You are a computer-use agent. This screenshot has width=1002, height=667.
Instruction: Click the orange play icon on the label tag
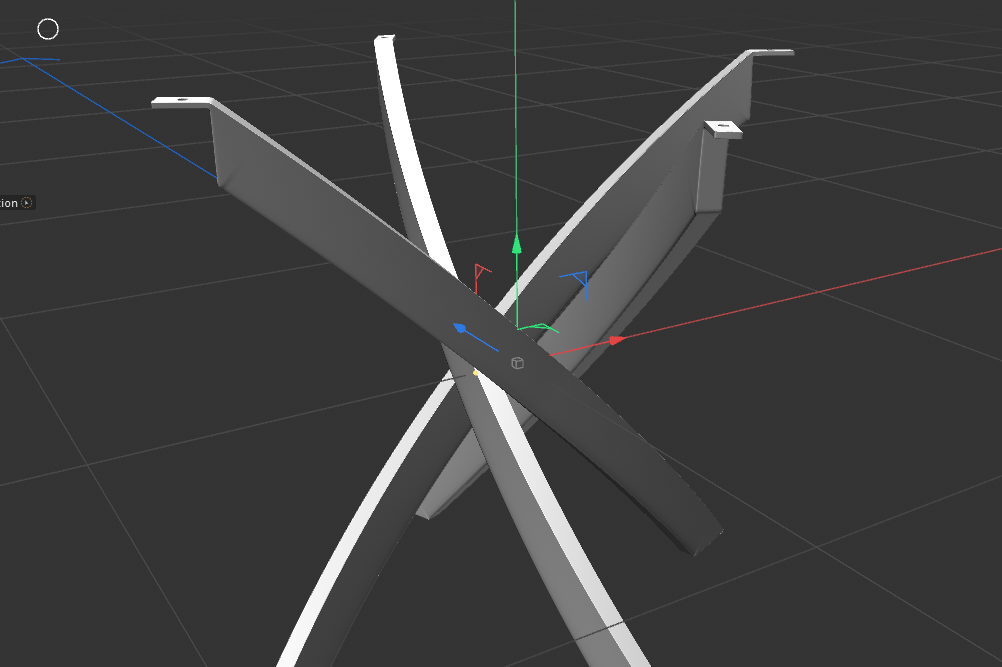tap(27, 203)
